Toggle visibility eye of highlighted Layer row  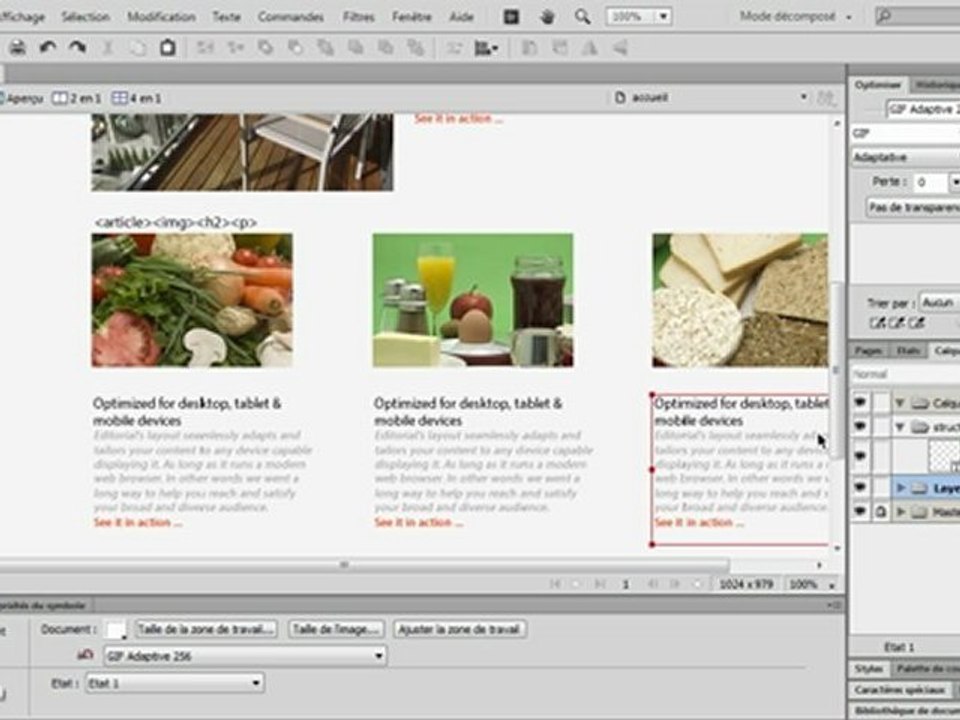point(860,487)
